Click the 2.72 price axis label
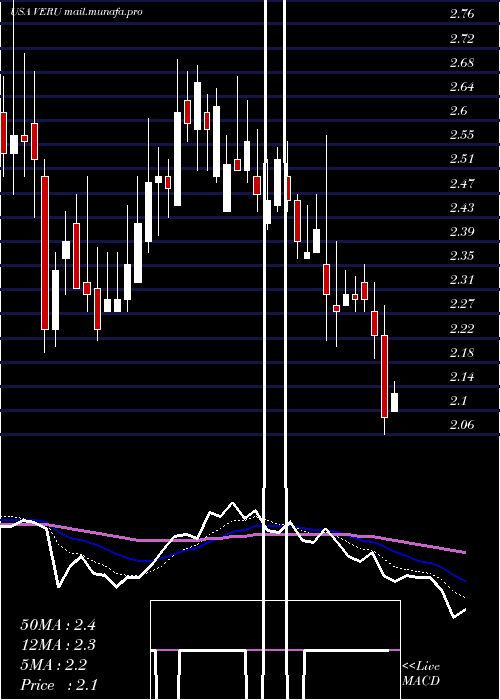The width and height of the screenshot is (500, 700). [462, 39]
